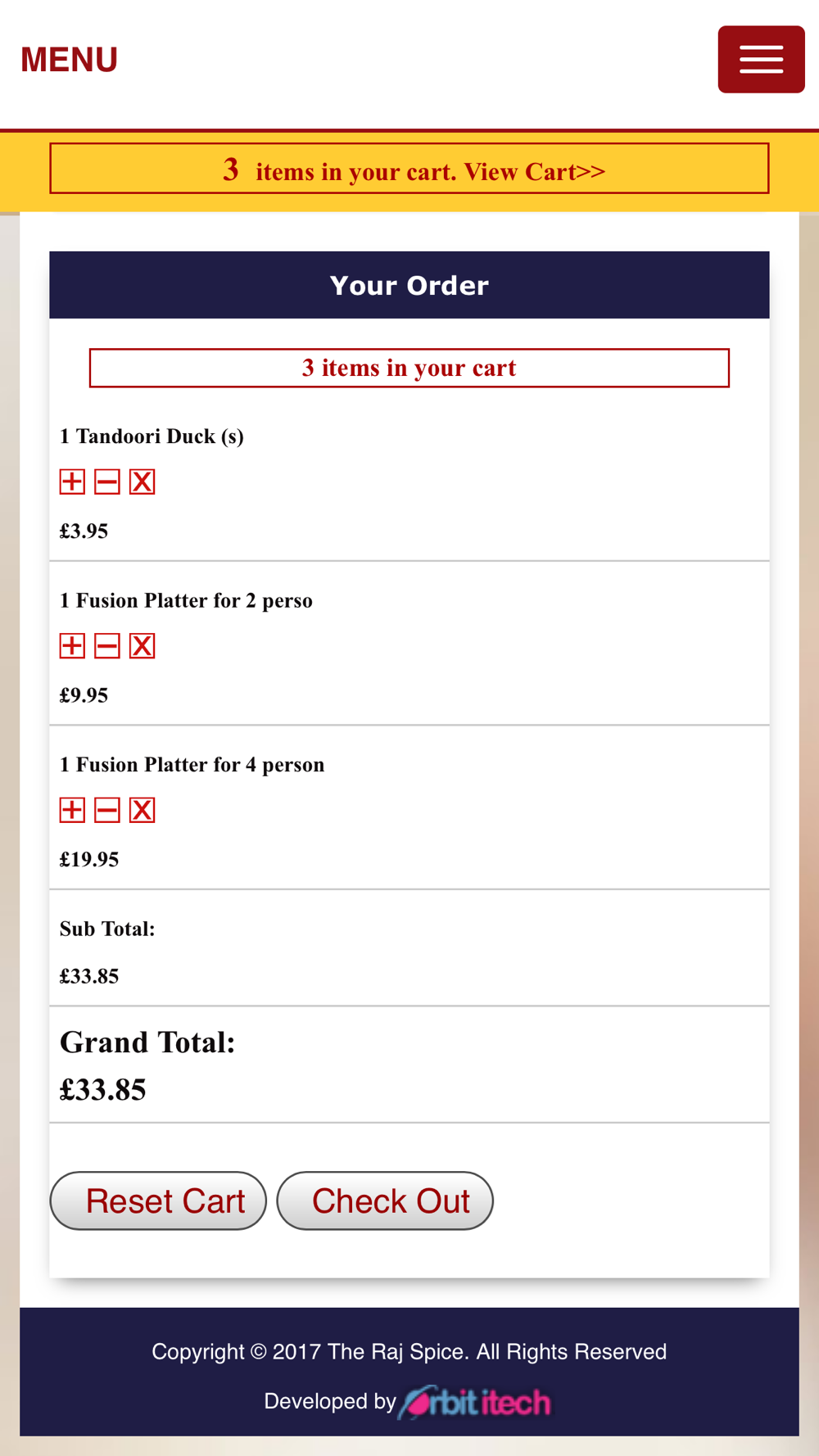The image size is (819, 1456).
Task: Reduce Fusion Platter for 2 quantity
Action: pyautogui.click(x=107, y=646)
